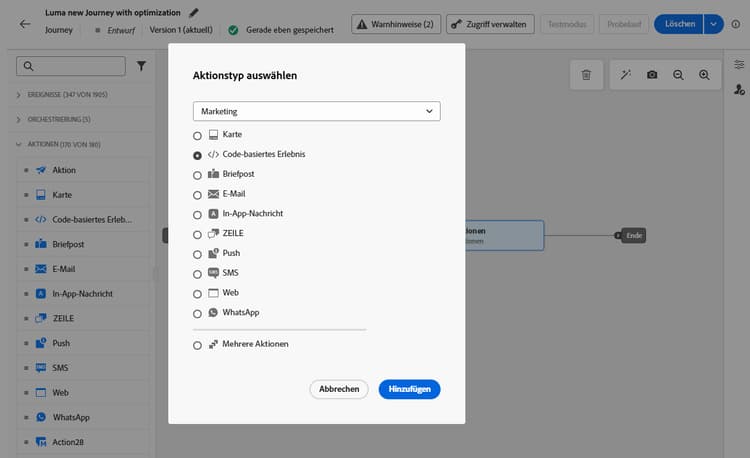The image size is (750, 458).
Task: Click the pencil icon to rename the journey
Action: [194, 13]
